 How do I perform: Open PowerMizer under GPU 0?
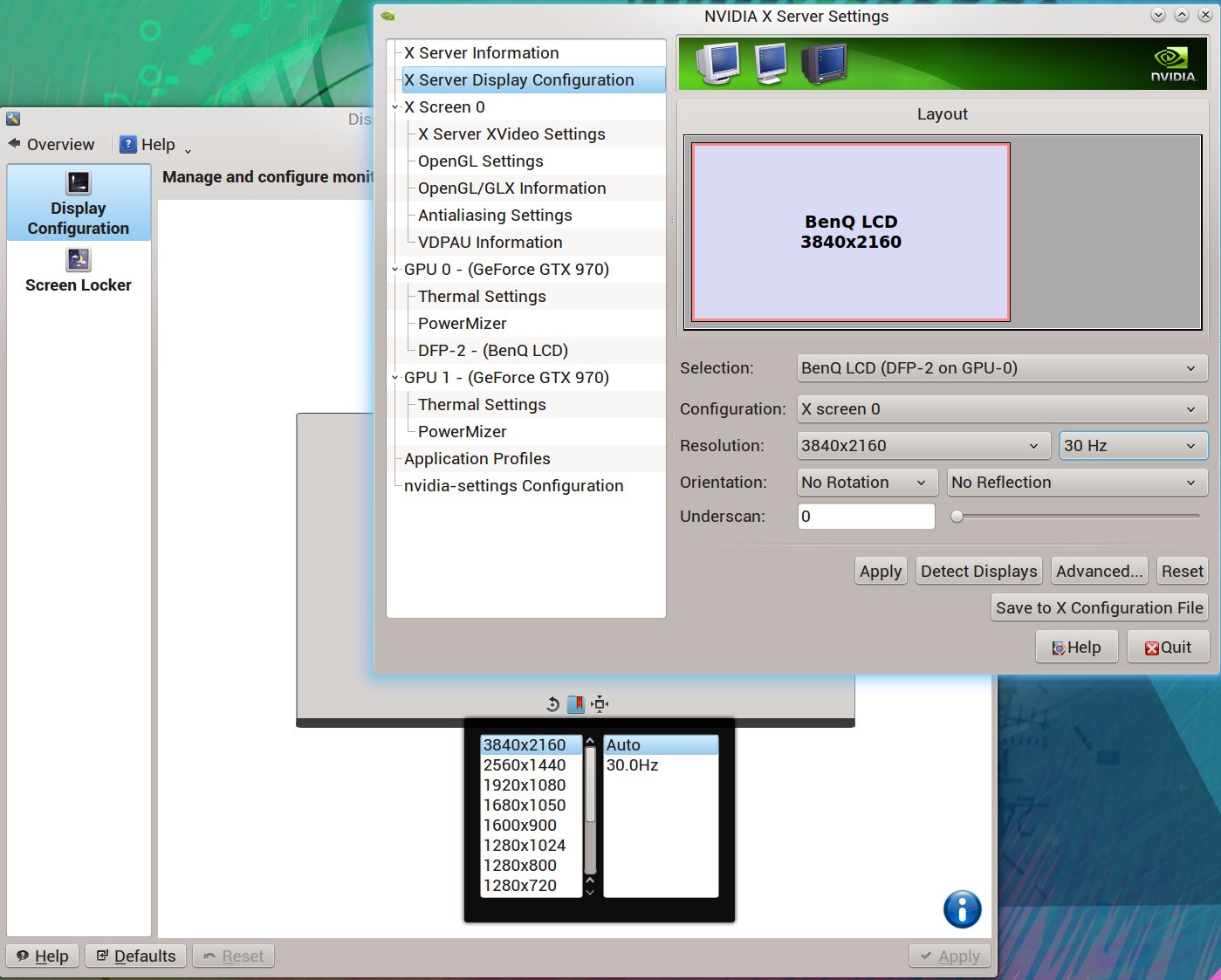462,324
